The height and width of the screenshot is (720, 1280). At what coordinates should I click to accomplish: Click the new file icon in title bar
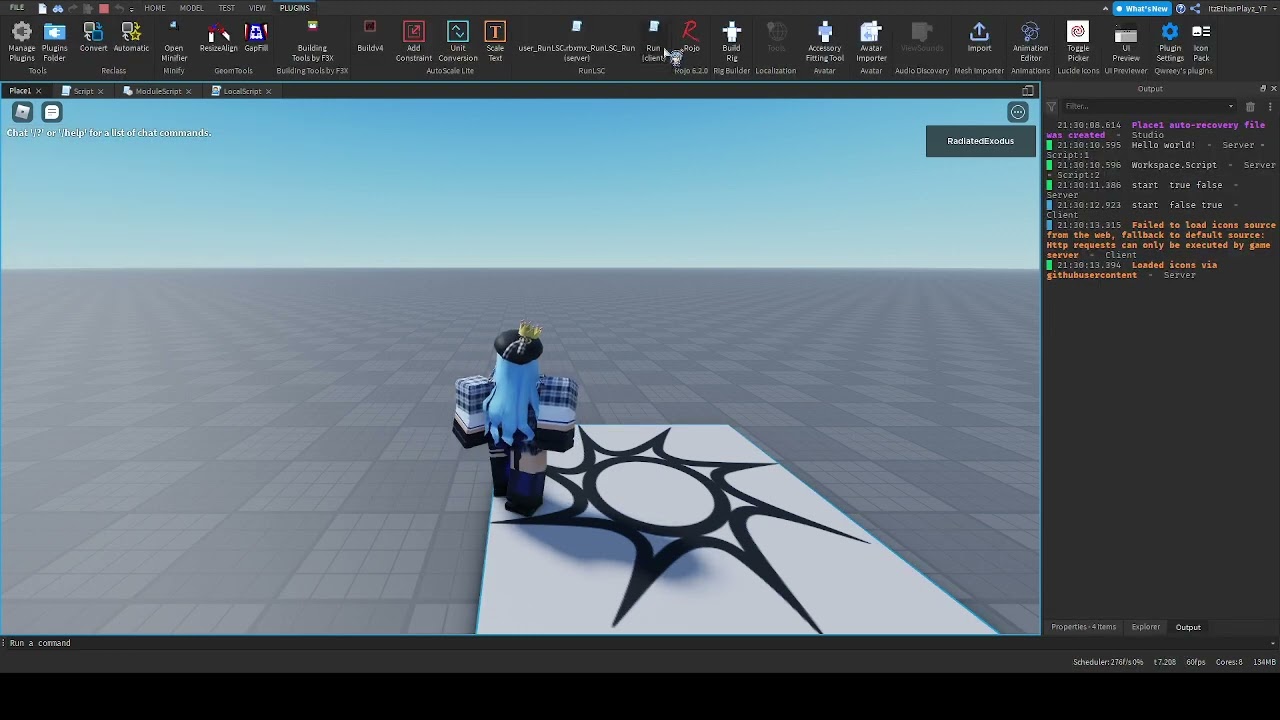(x=42, y=8)
